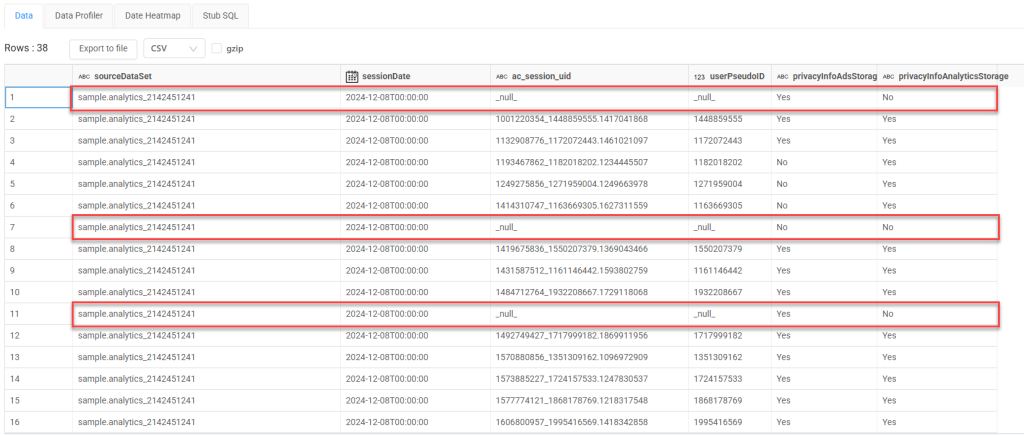The image size is (1024, 435).
Task: Click the sourceDataSet cell in row 9
Action: pos(206,270)
